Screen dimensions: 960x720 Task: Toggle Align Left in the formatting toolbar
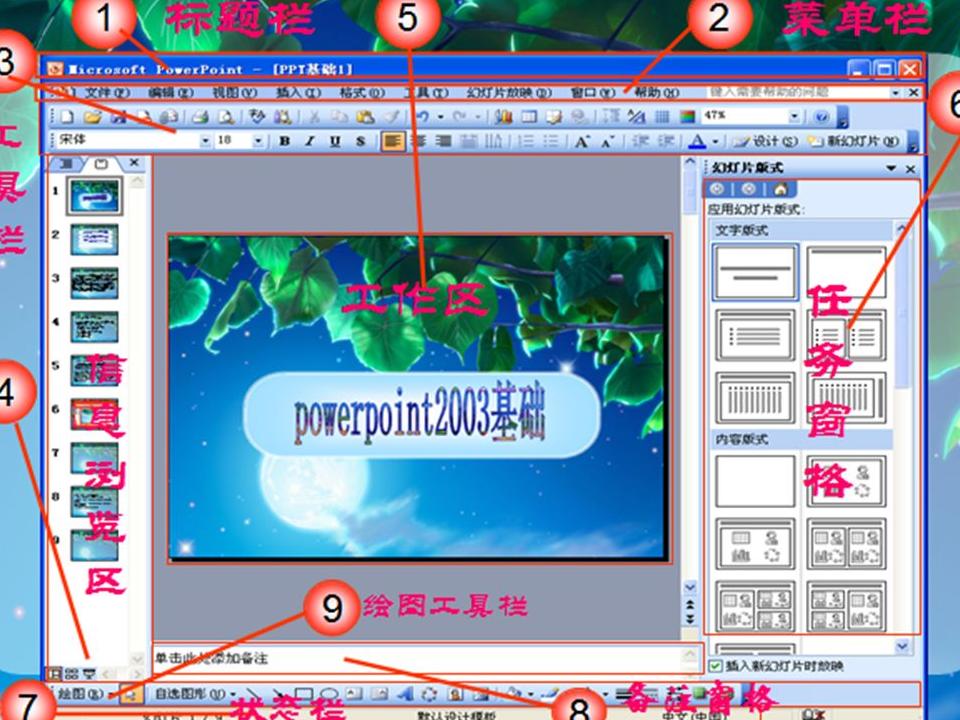pyautogui.click(x=392, y=141)
